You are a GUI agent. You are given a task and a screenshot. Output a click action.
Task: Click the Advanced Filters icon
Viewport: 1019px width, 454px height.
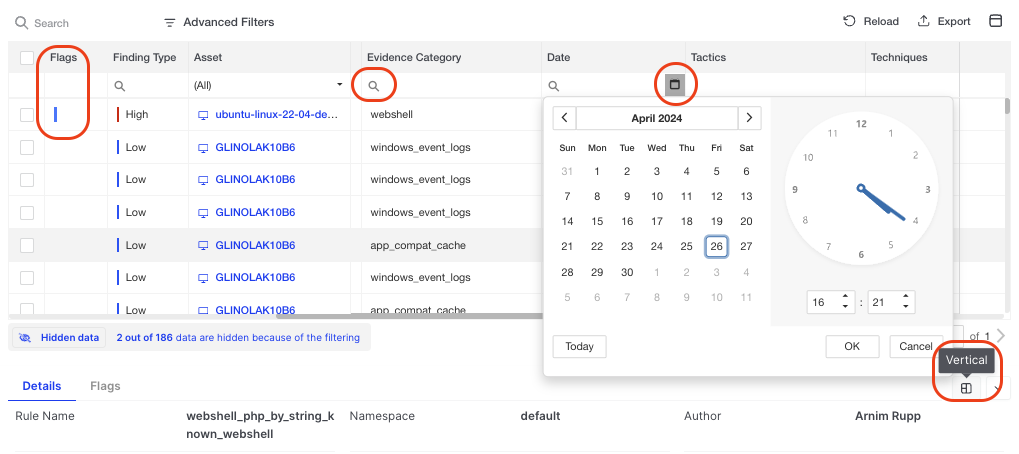point(170,22)
